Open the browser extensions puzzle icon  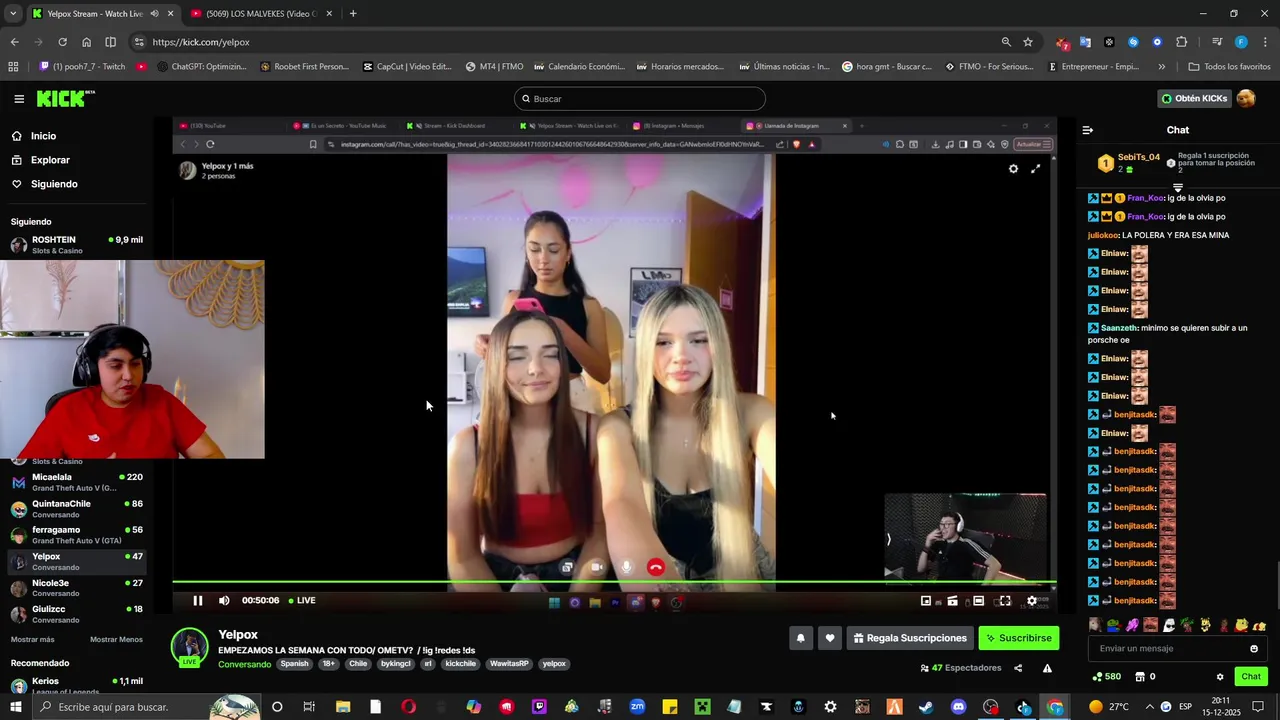[x=1182, y=42]
